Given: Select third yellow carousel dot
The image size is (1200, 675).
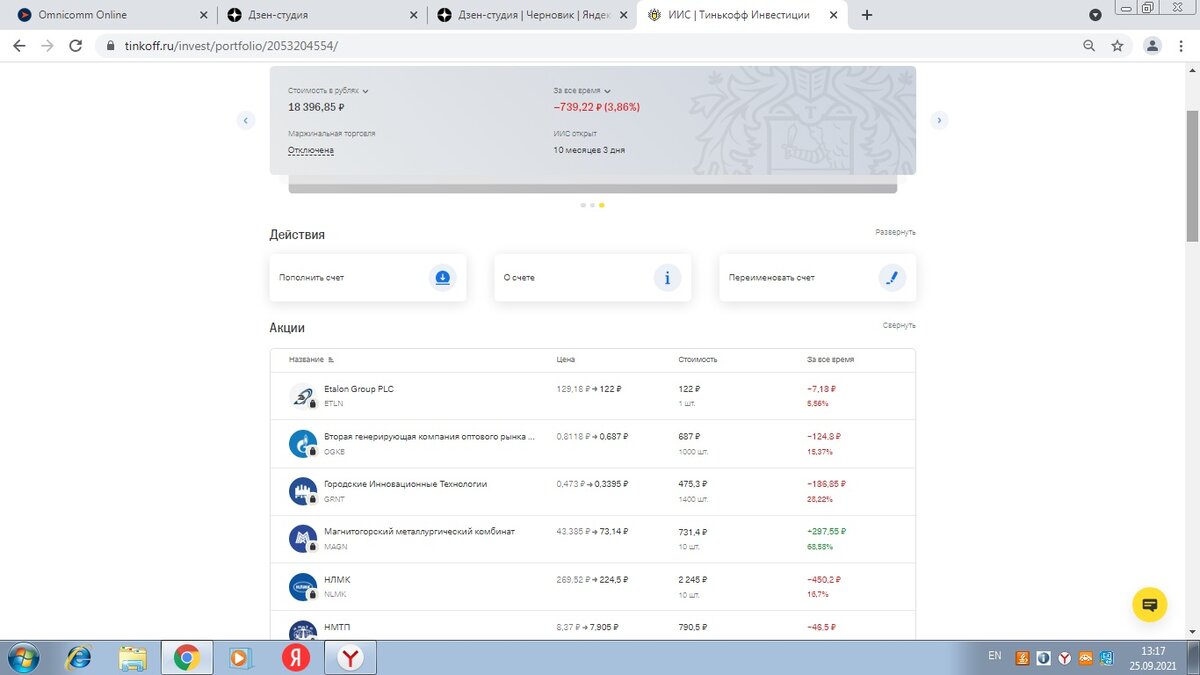Looking at the screenshot, I should click(x=601, y=205).
